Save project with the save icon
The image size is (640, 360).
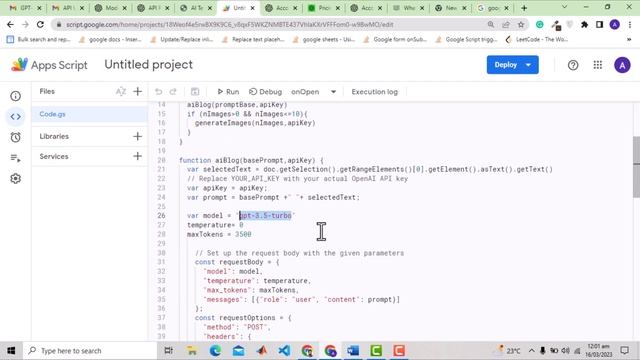coord(195,92)
